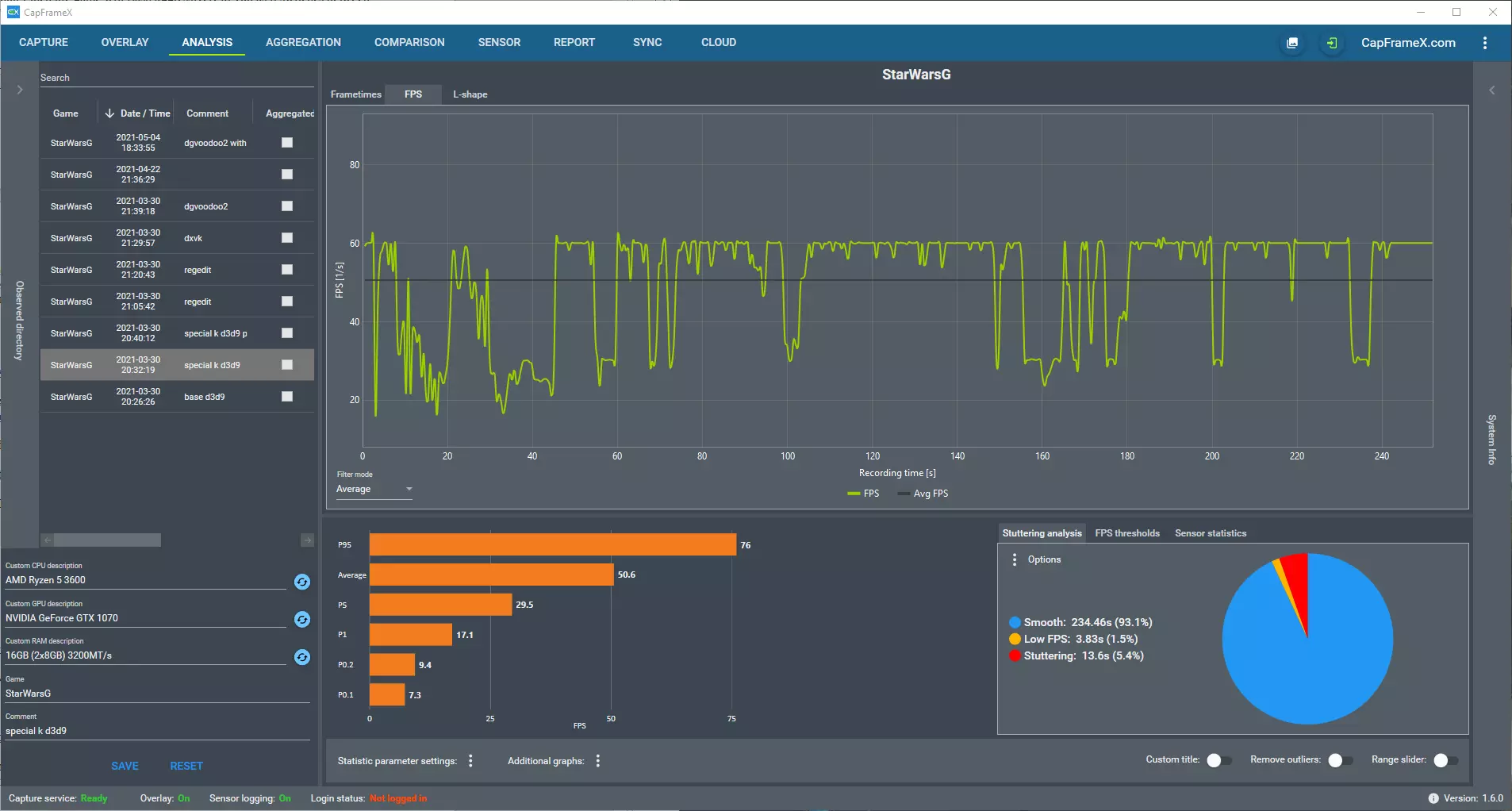Enable the Range slider toggle
The image size is (1512, 811).
pos(1445,760)
